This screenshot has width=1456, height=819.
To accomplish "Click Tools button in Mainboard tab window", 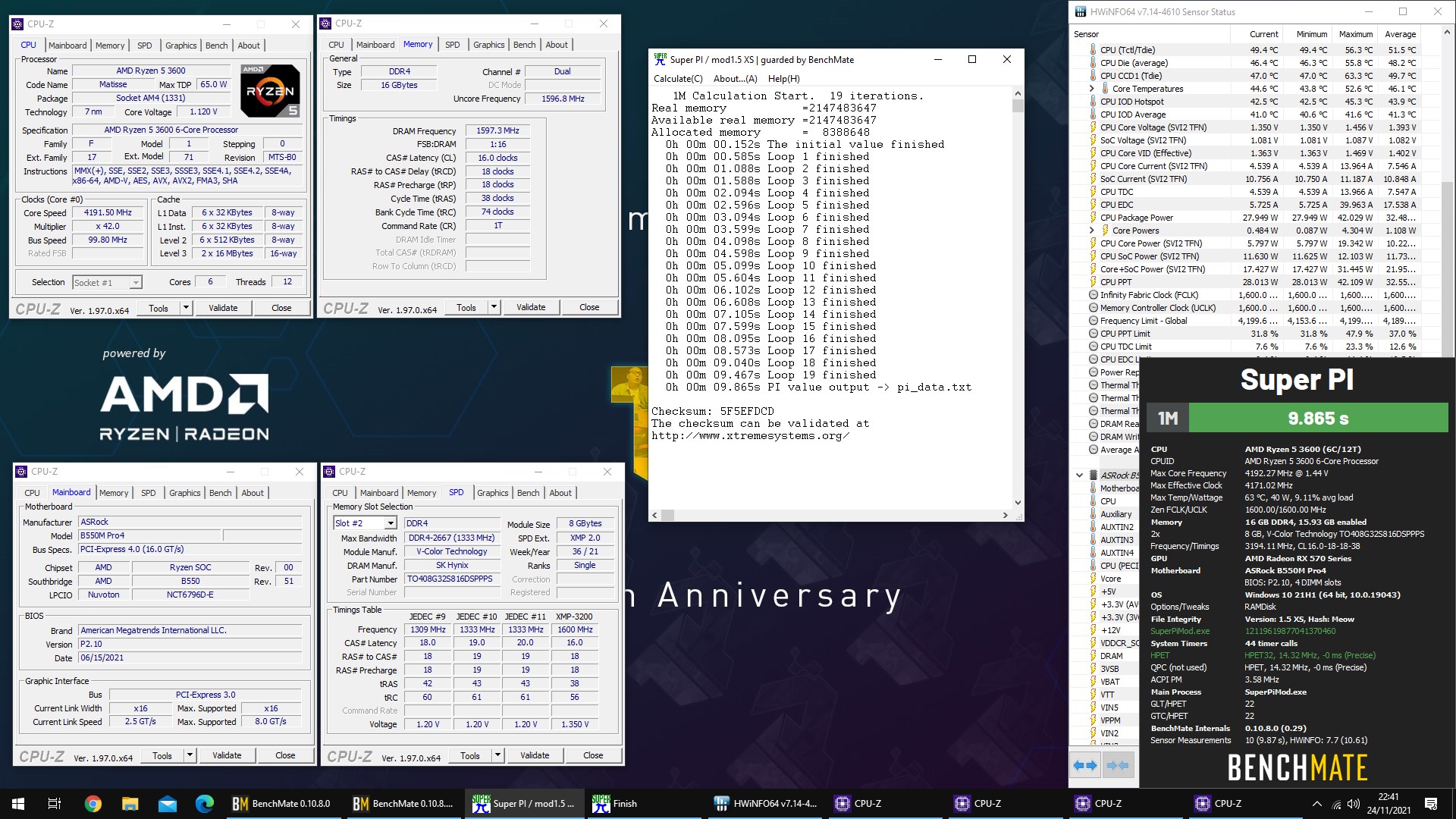I will [162, 755].
